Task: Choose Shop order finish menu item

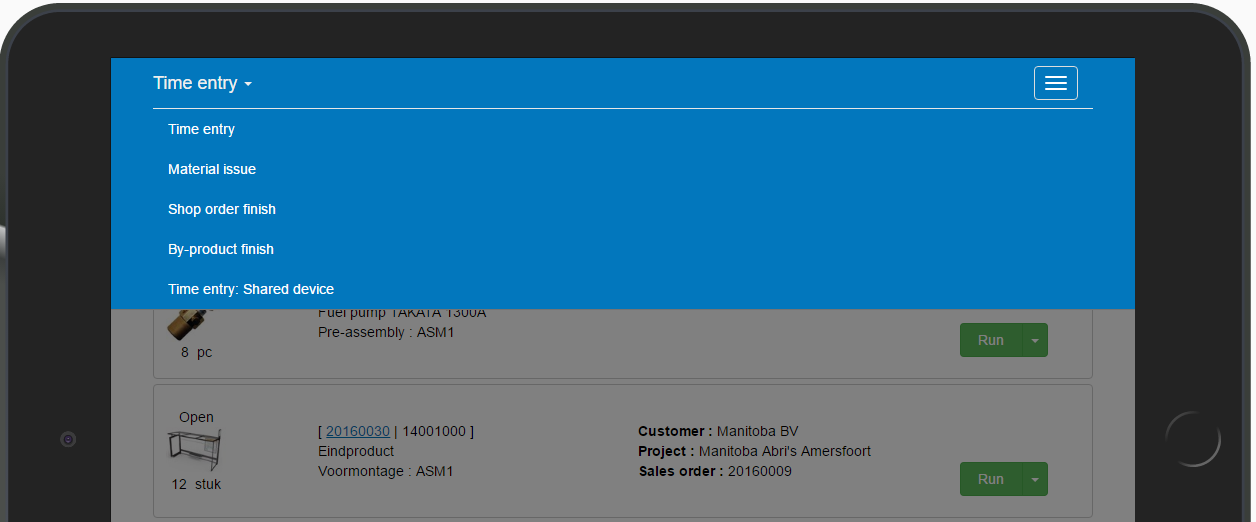Action: tap(222, 209)
